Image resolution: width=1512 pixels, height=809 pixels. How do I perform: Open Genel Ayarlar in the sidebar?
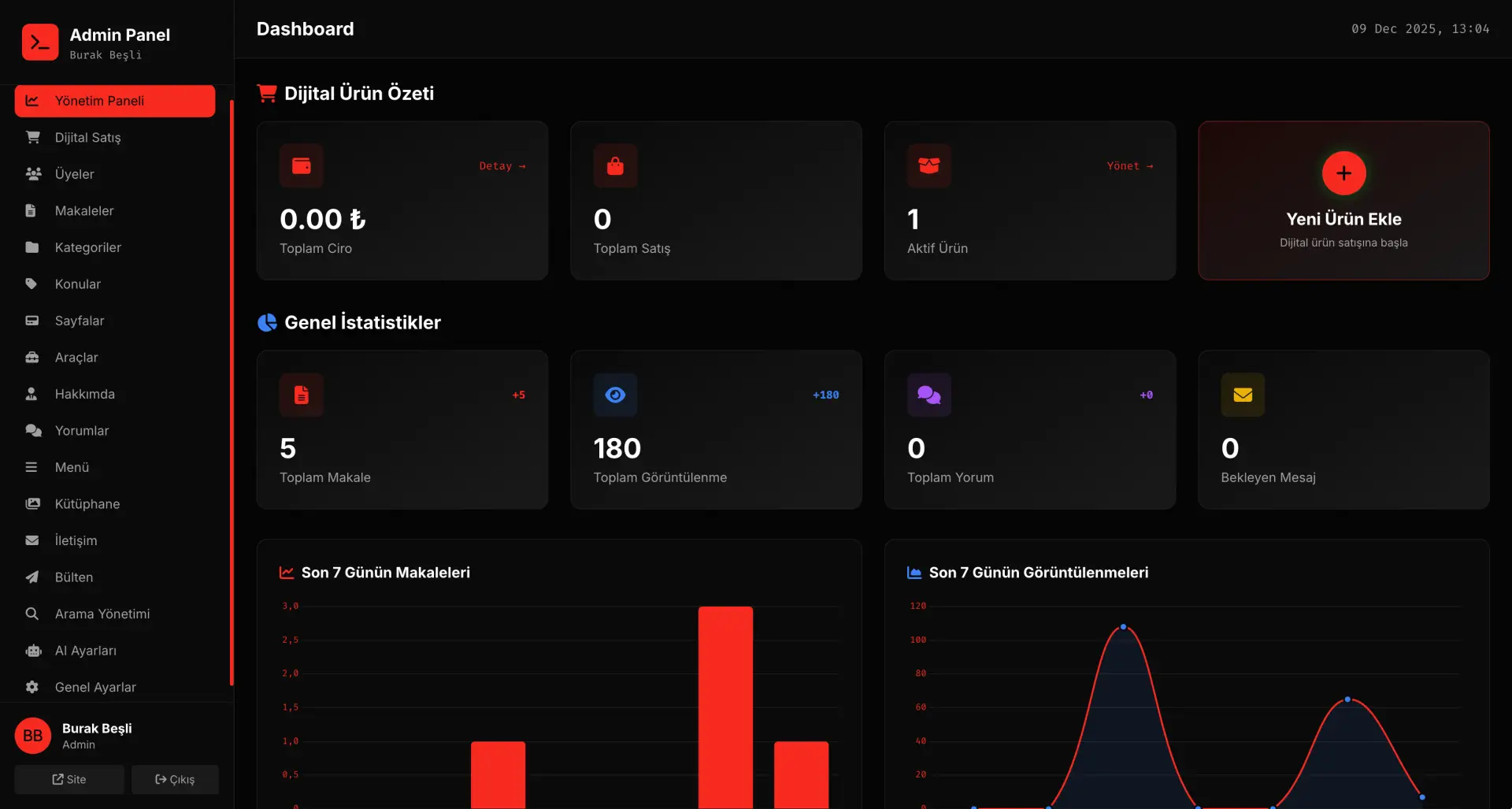95,688
